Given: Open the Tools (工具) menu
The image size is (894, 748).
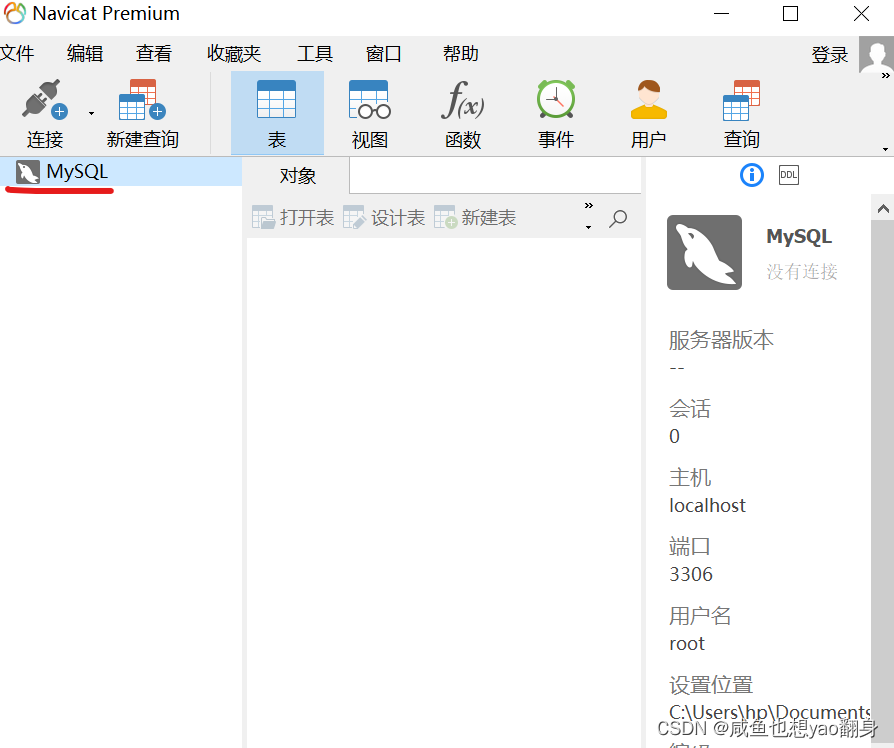Looking at the screenshot, I should pyautogui.click(x=315, y=54).
